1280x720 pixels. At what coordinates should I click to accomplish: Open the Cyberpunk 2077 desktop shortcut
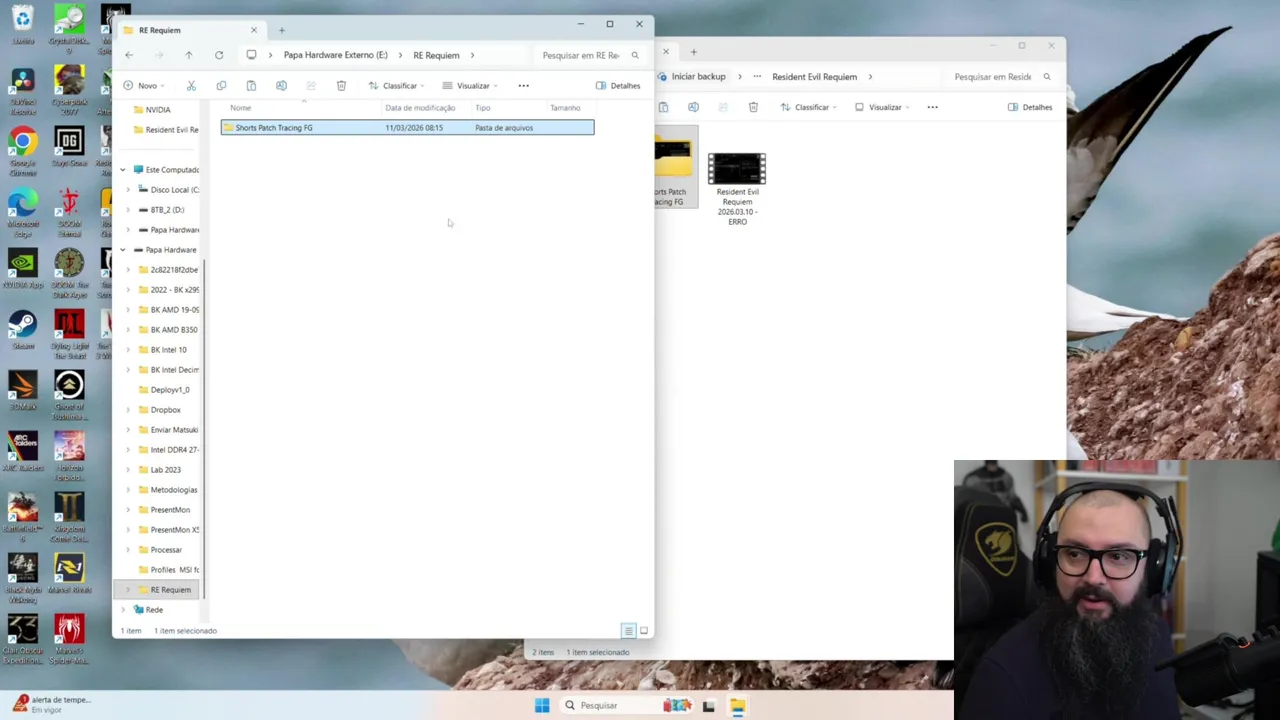click(69, 86)
